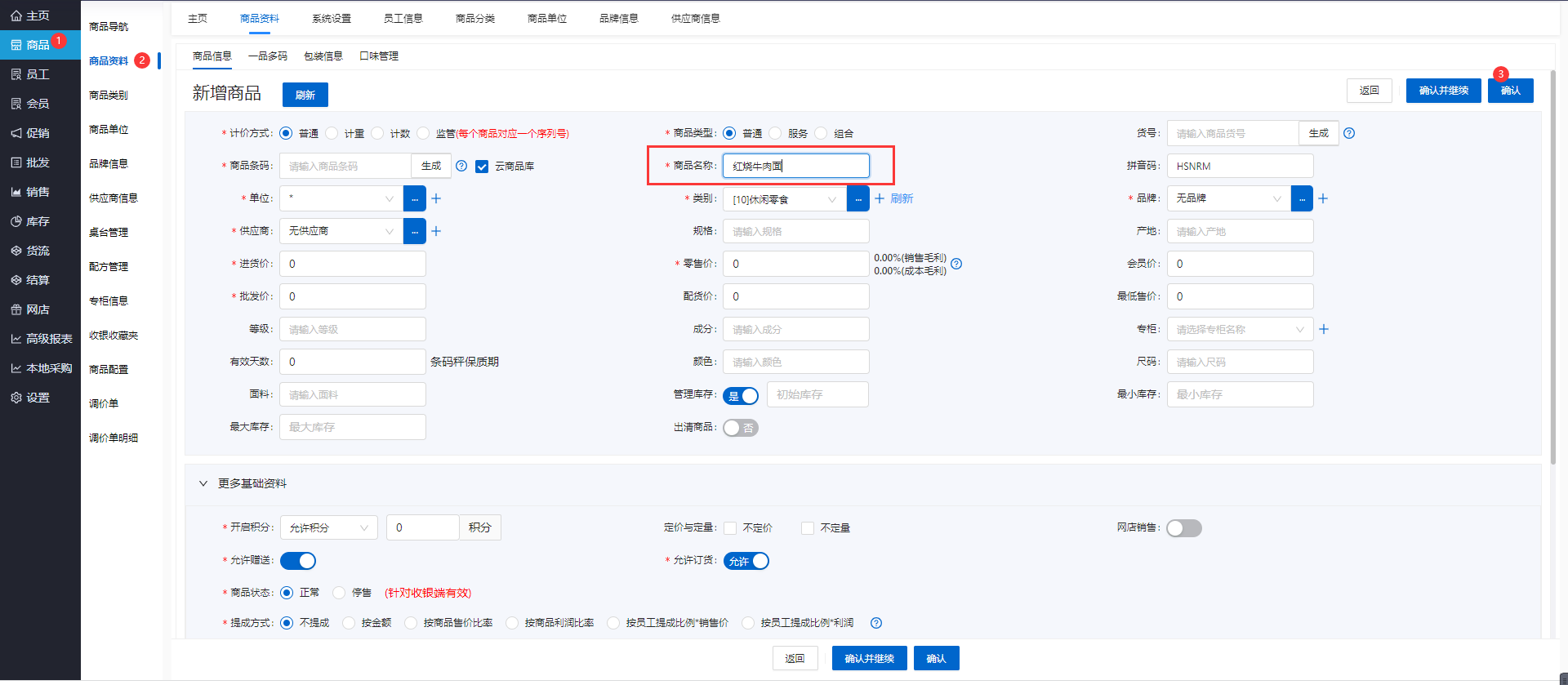
Task: Click the help icon next to 货号
Action: coord(1349,133)
